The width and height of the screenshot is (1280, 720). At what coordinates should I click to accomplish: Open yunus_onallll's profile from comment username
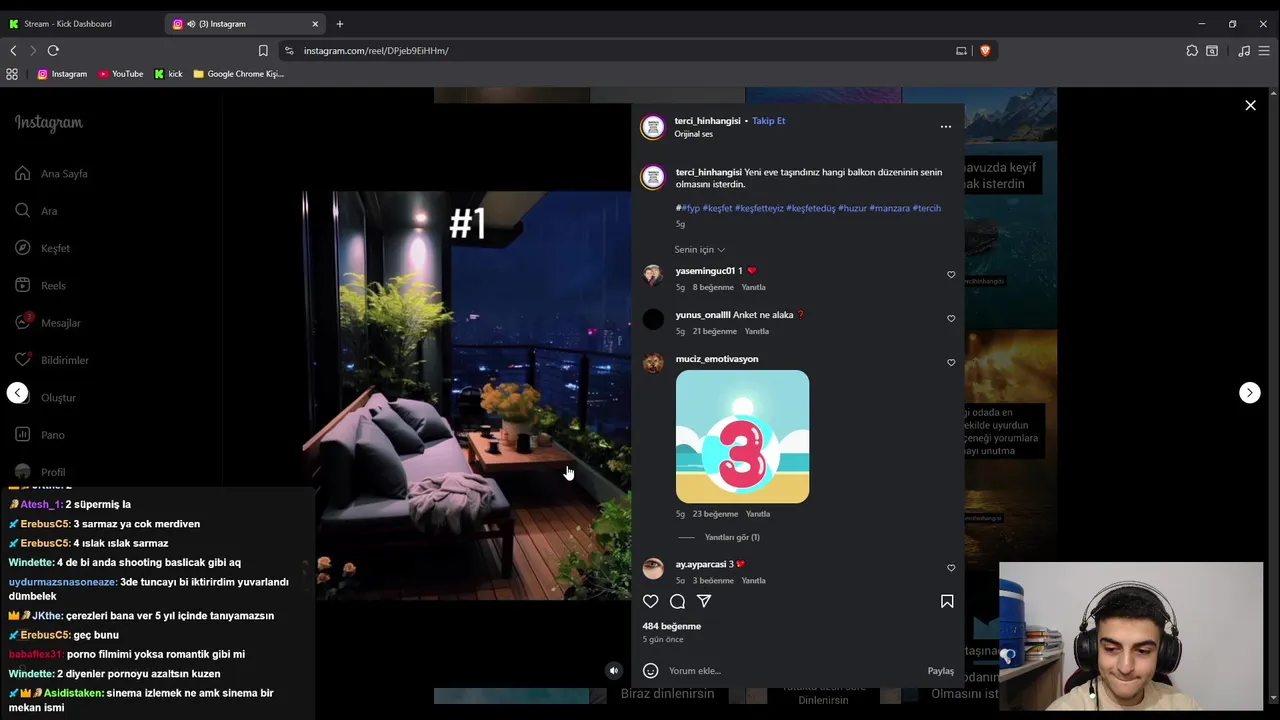703,315
